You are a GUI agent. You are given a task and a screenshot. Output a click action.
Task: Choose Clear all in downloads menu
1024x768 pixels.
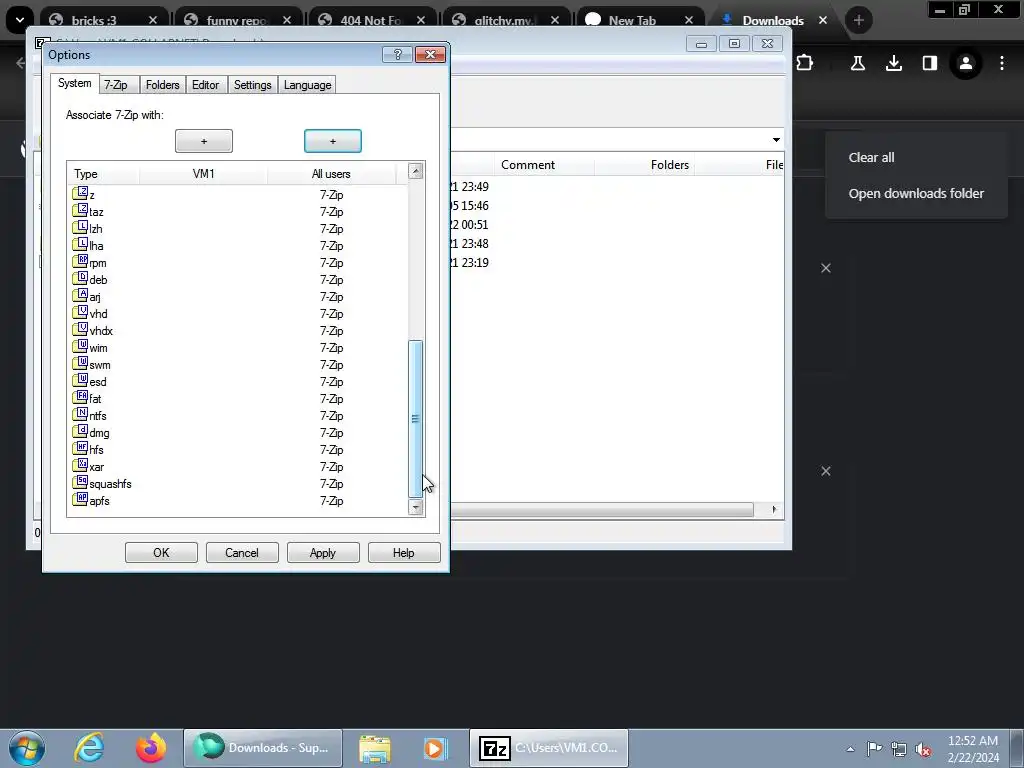click(871, 157)
